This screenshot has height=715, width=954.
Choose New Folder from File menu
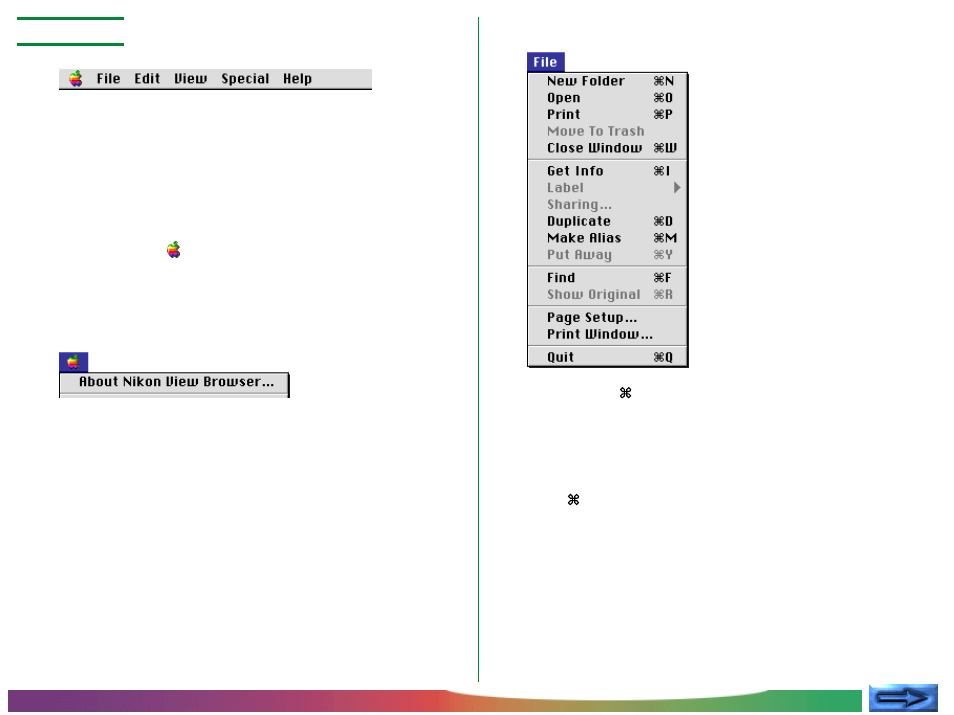[607, 81]
